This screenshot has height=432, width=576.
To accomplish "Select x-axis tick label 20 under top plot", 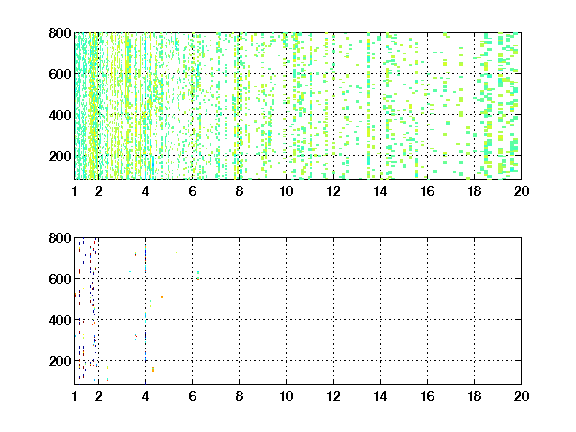I will coord(521,191).
